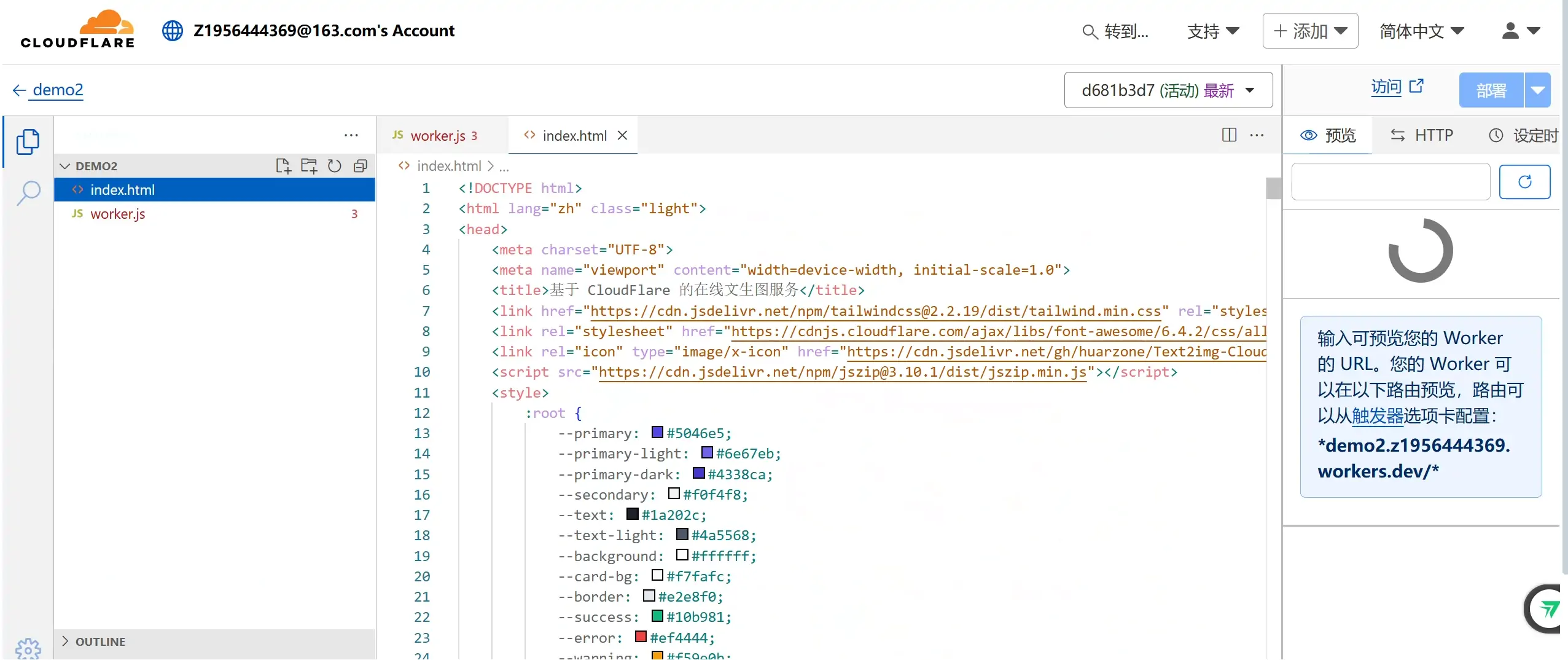The image size is (1568, 660).
Task: Click the New File icon in DEMO2 header
Action: 283,166
